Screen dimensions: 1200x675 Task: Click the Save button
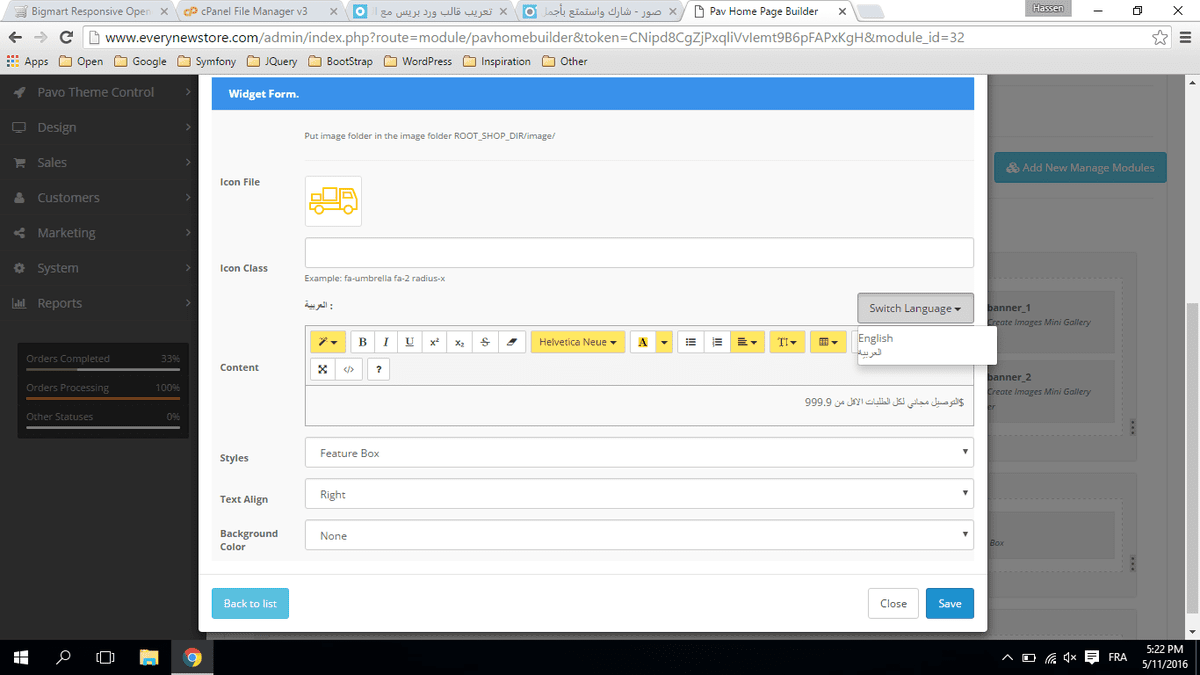949,603
